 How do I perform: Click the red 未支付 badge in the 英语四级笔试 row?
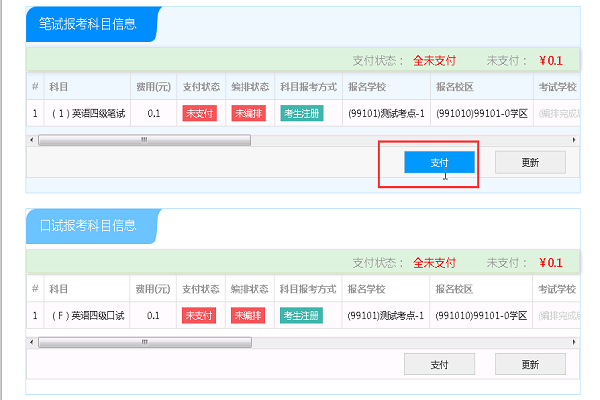point(199,114)
